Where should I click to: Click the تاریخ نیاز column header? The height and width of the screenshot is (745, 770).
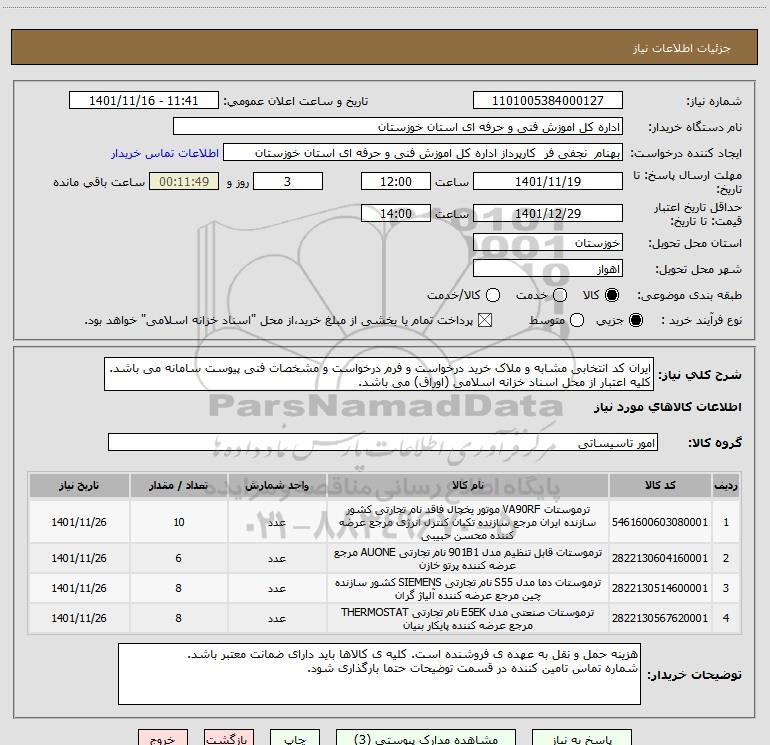pyautogui.click(x=79, y=486)
